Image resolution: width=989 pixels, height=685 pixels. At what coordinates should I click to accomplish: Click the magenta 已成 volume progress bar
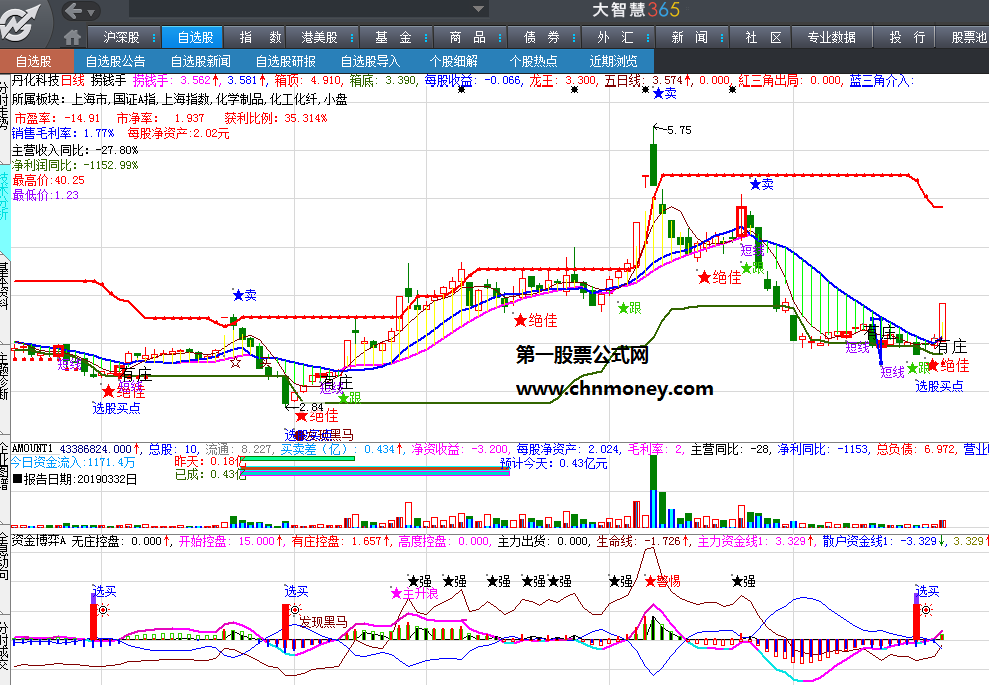point(375,471)
